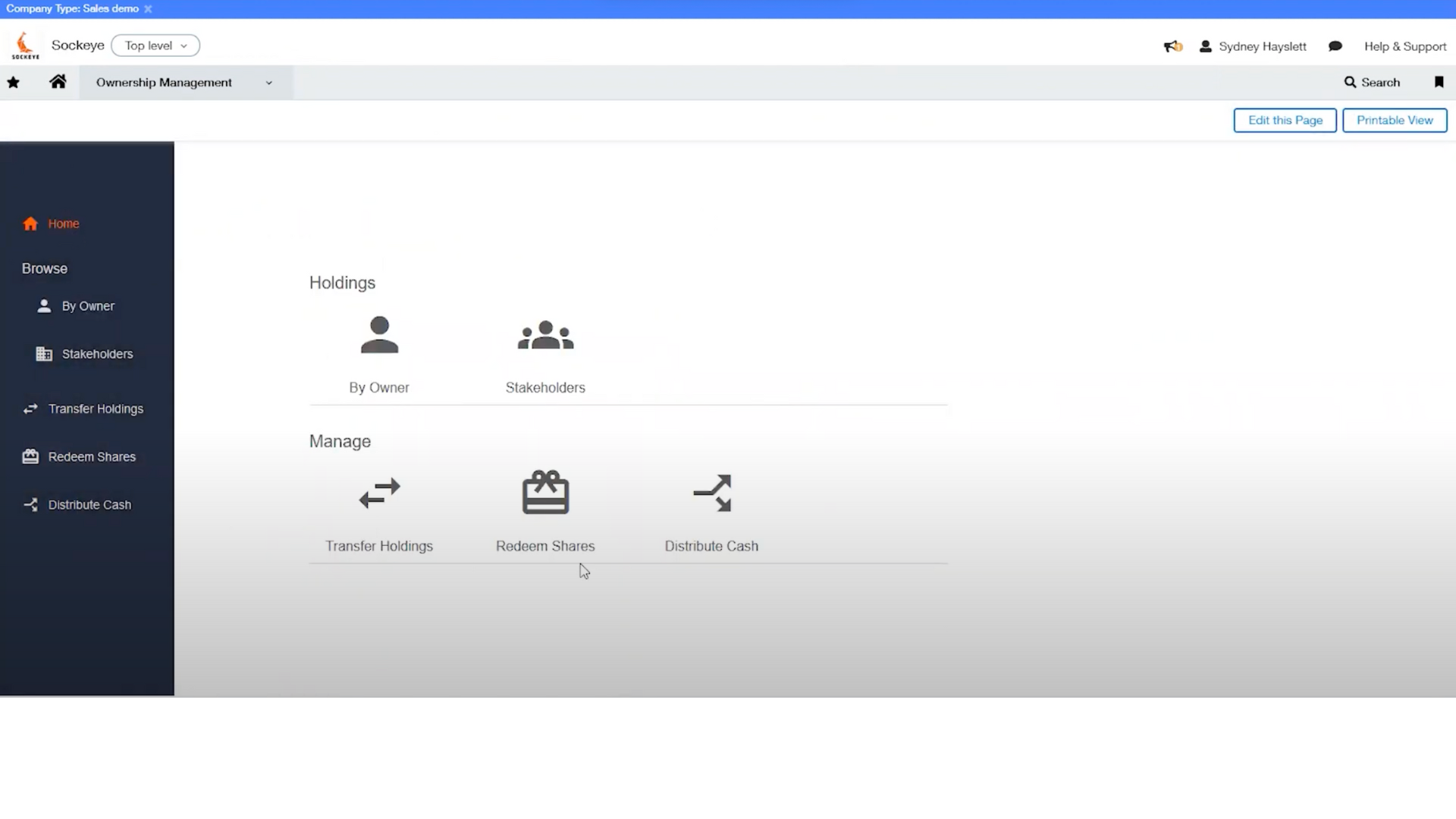Click the Sockeye home icon
This screenshot has height=819, width=1456.
25,45
